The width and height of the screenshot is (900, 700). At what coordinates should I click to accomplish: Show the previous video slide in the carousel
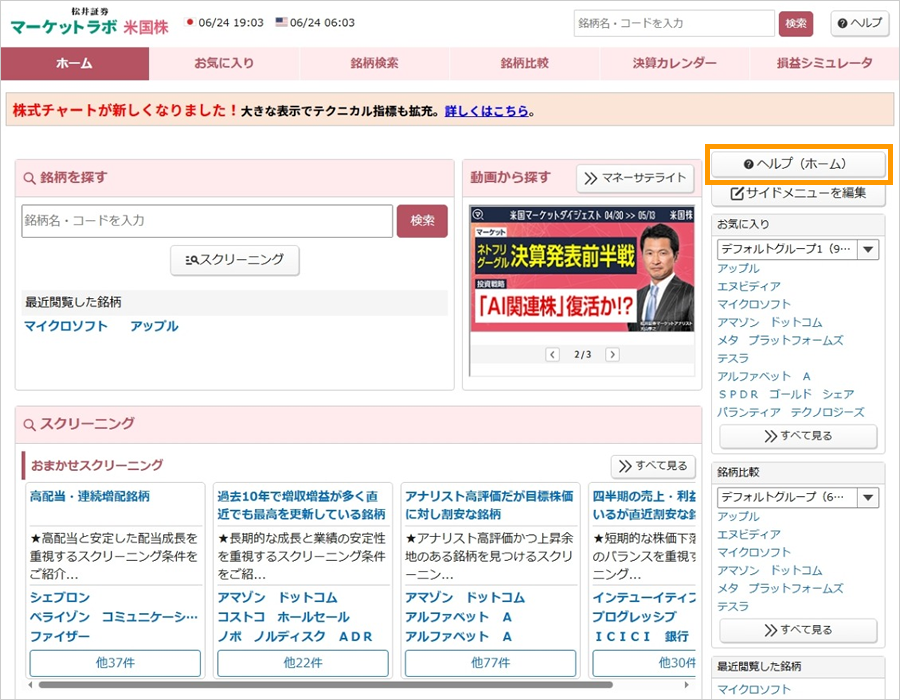click(x=552, y=355)
